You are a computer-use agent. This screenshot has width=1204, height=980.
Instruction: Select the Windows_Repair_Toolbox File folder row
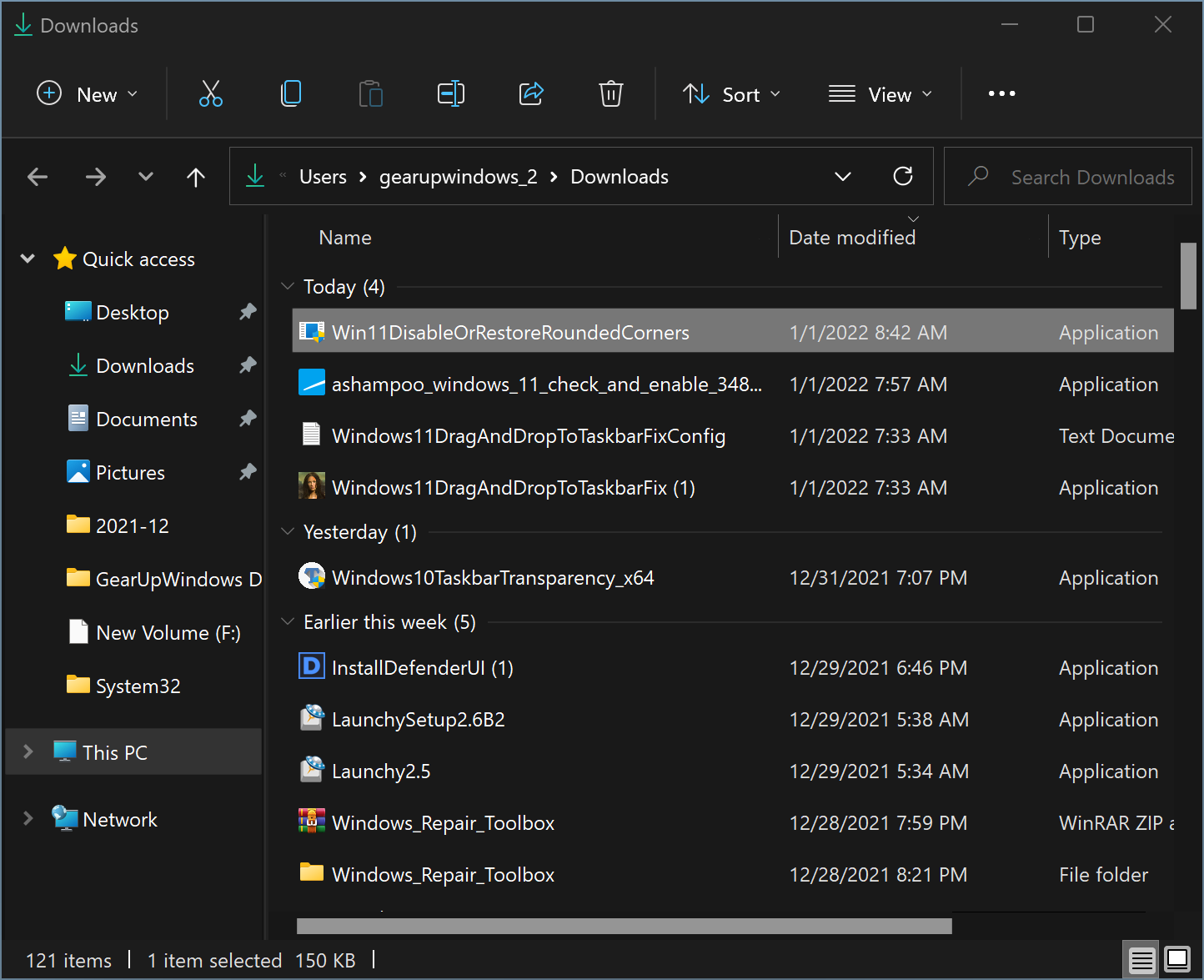click(733, 874)
